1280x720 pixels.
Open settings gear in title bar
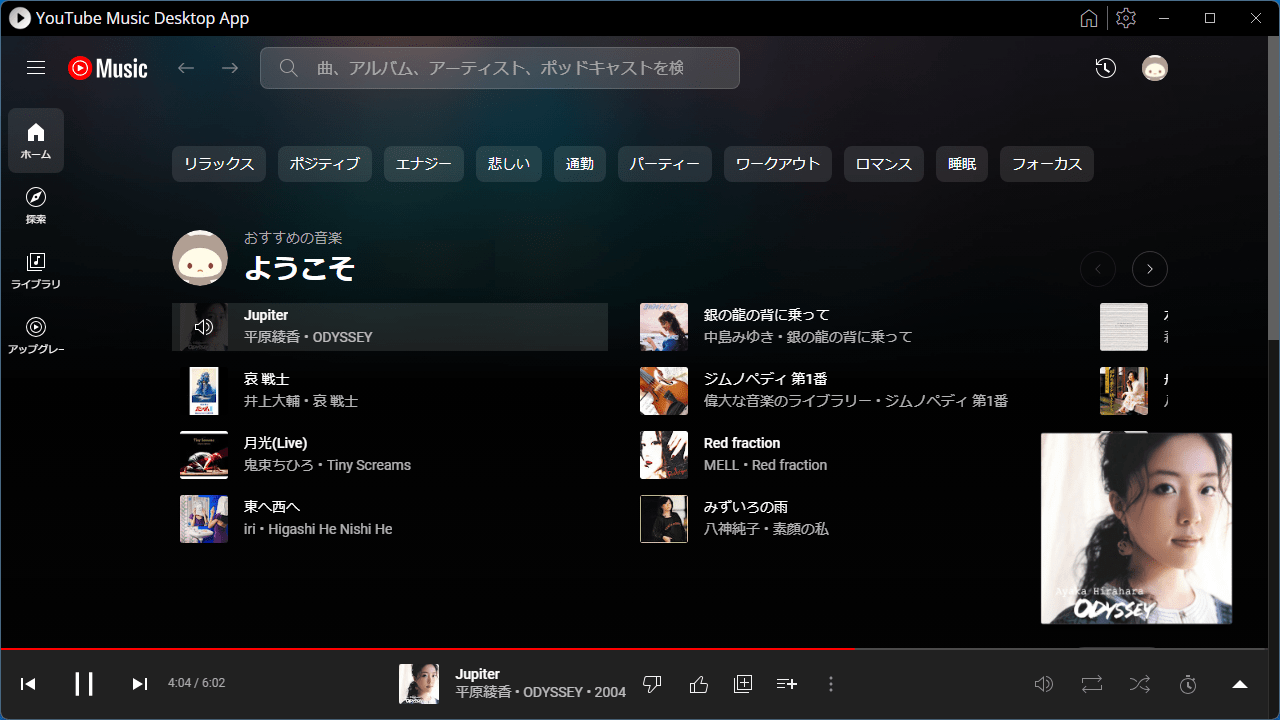[1126, 18]
